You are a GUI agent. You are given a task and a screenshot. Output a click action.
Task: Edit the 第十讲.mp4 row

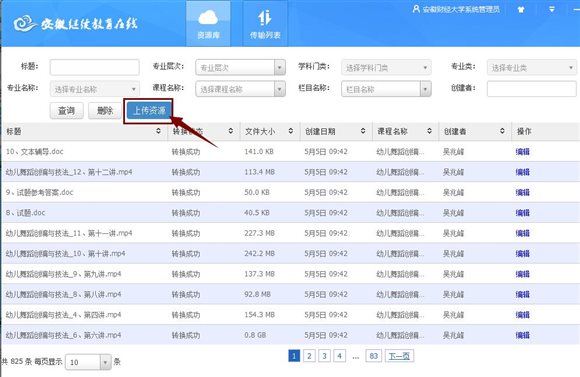[x=523, y=253]
